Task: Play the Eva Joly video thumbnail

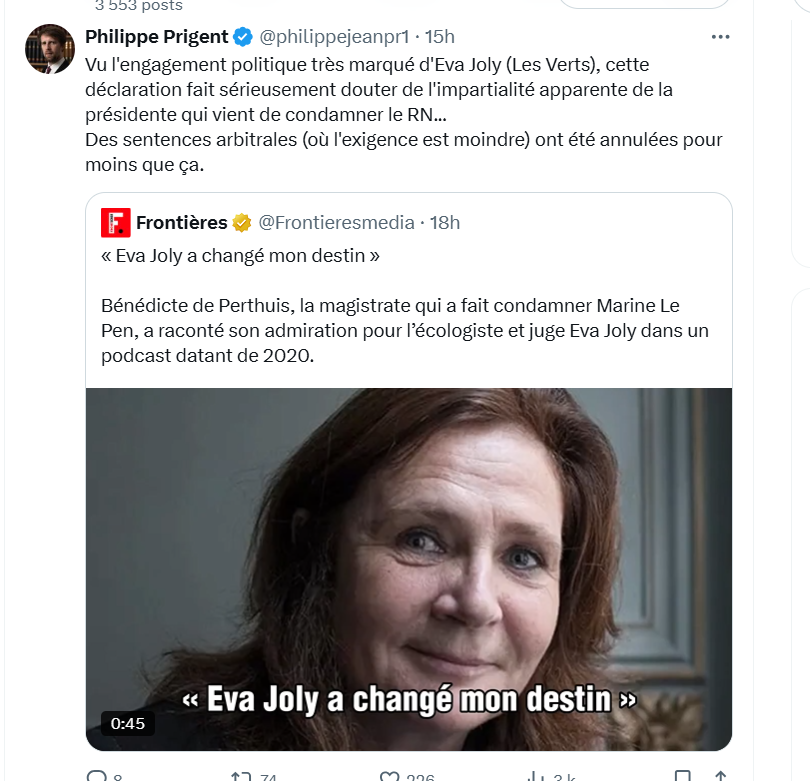Action: 408,560
